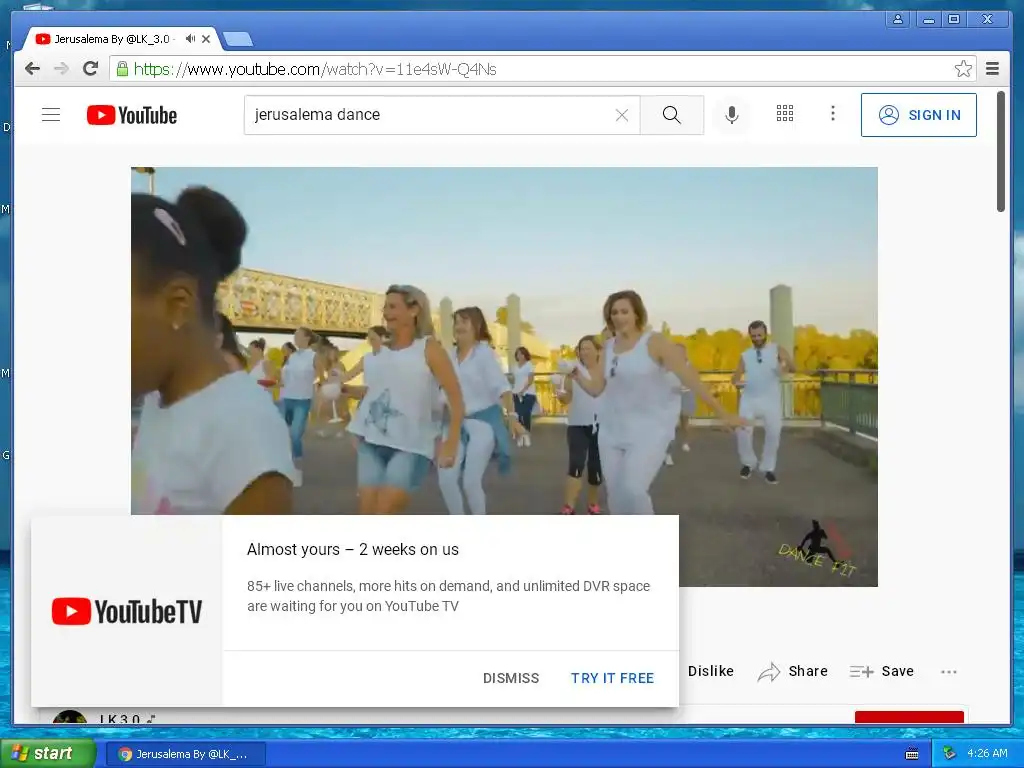Mute the tab via speaker icon
This screenshot has height=768, width=1024.
(x=190, y=39)
